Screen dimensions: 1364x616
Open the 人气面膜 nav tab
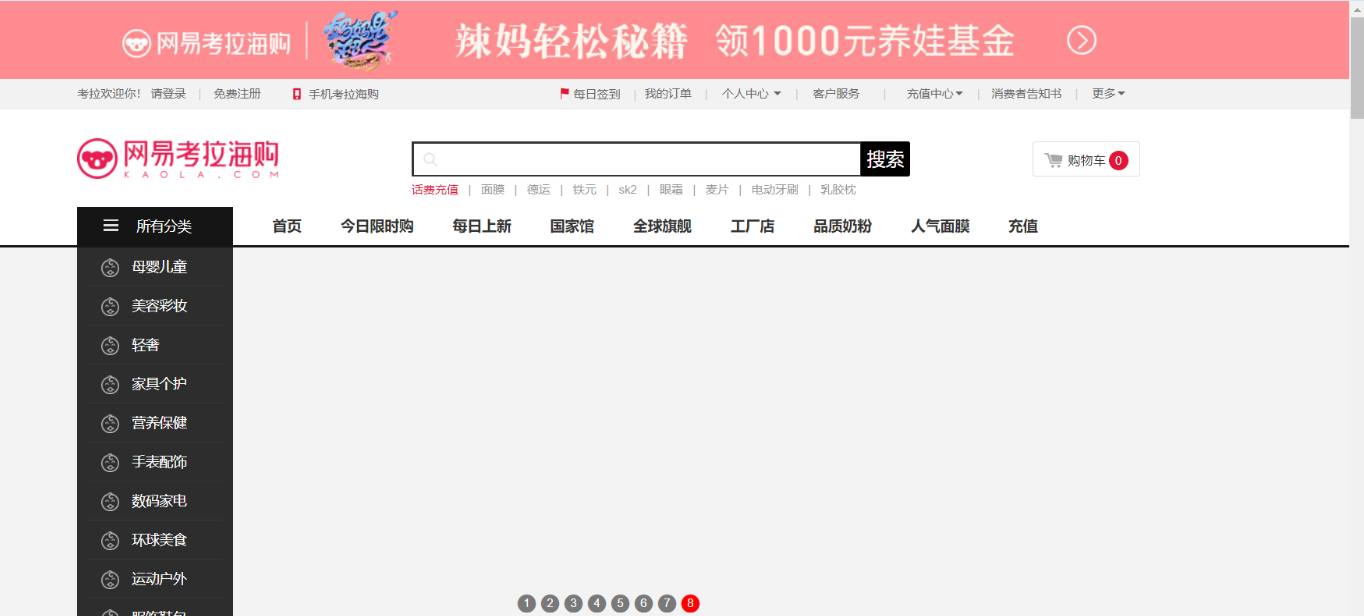tap(940, 226)
